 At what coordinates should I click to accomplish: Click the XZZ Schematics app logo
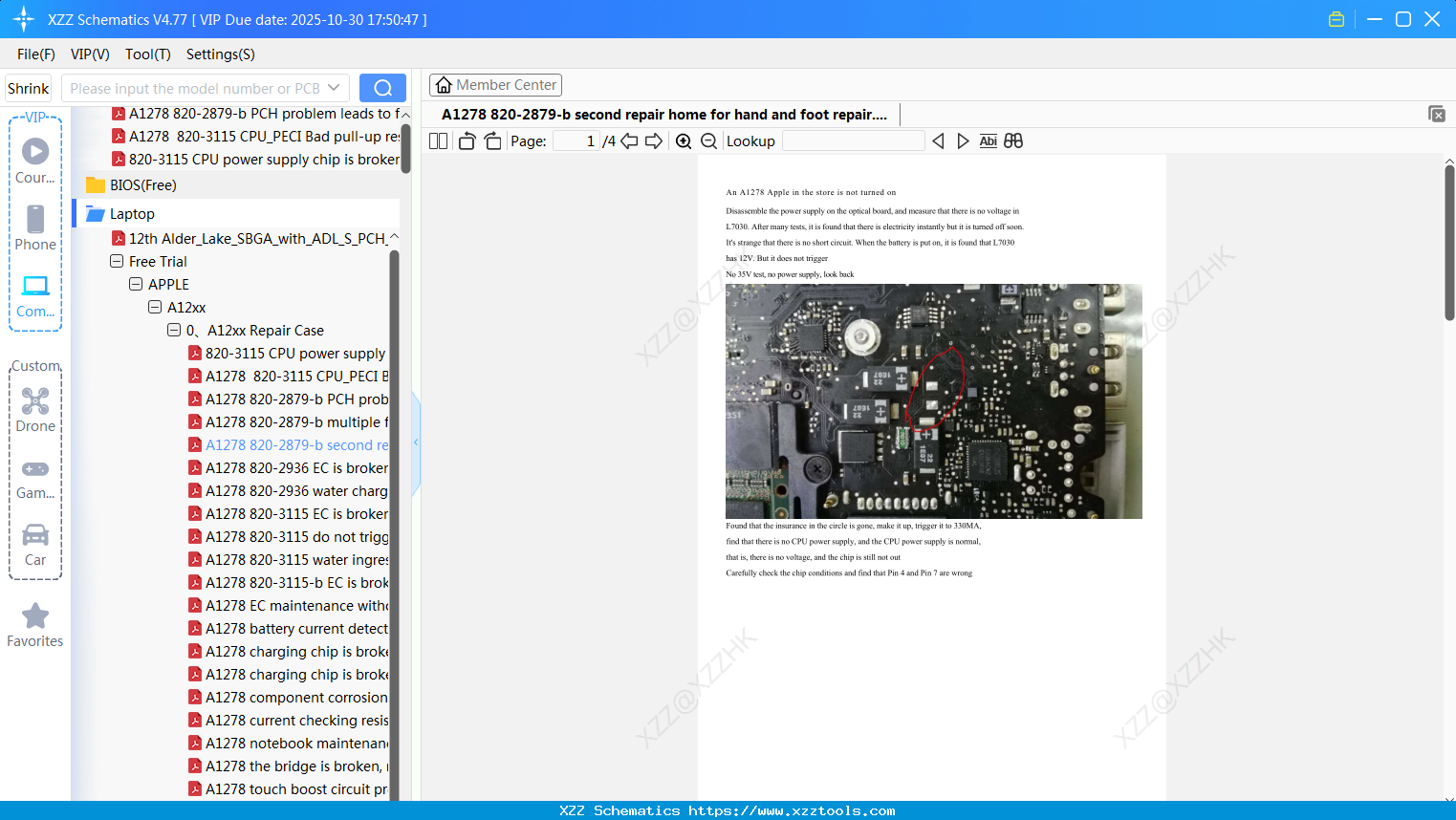[24, 19]
